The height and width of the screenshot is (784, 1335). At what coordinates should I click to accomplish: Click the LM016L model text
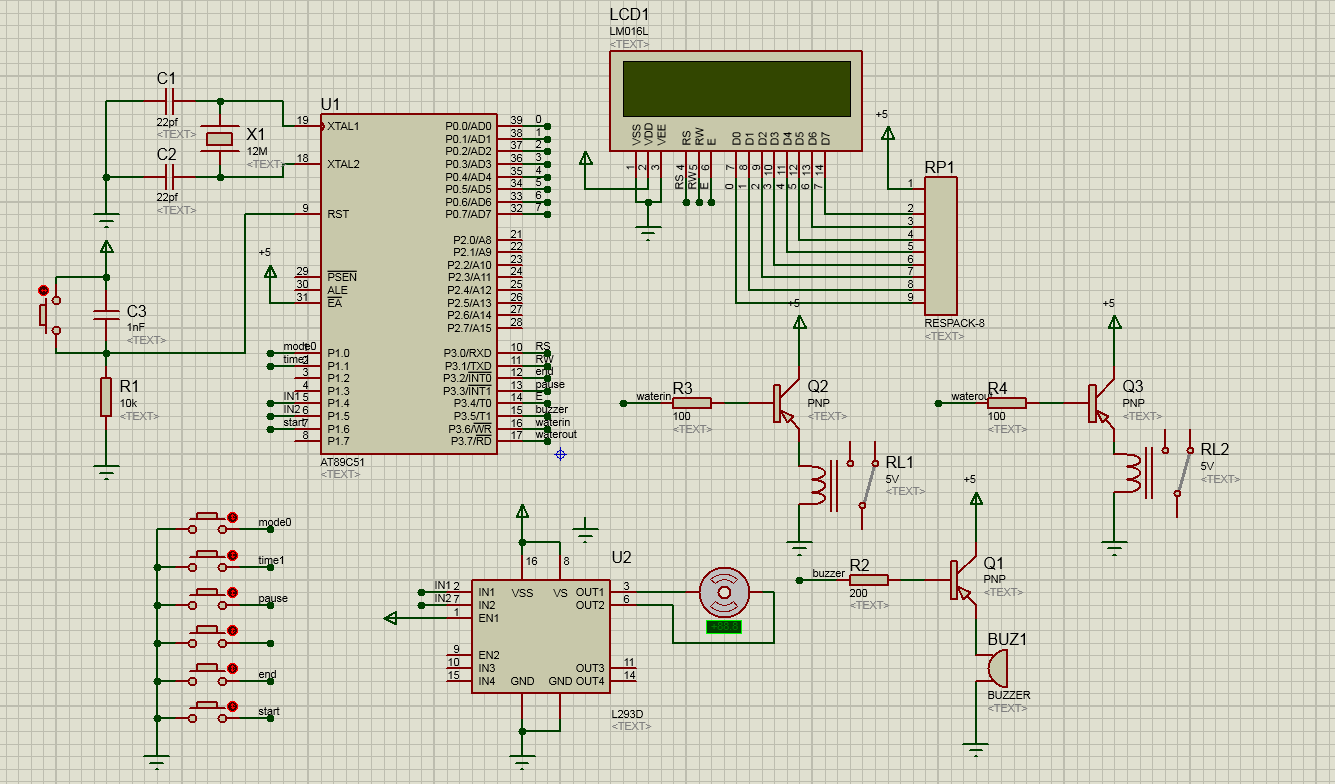tap(628, 31)
